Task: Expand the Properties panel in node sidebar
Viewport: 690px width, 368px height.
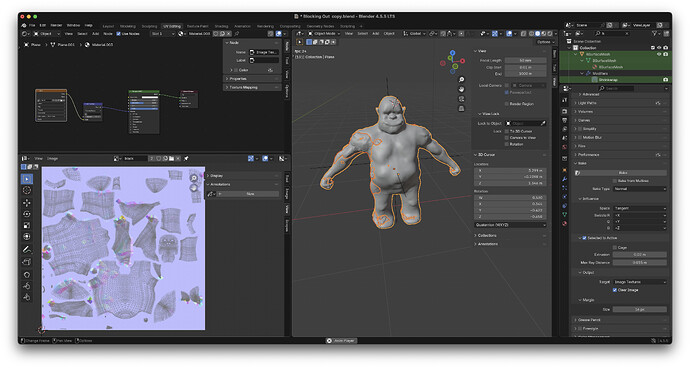Action: 252,79
